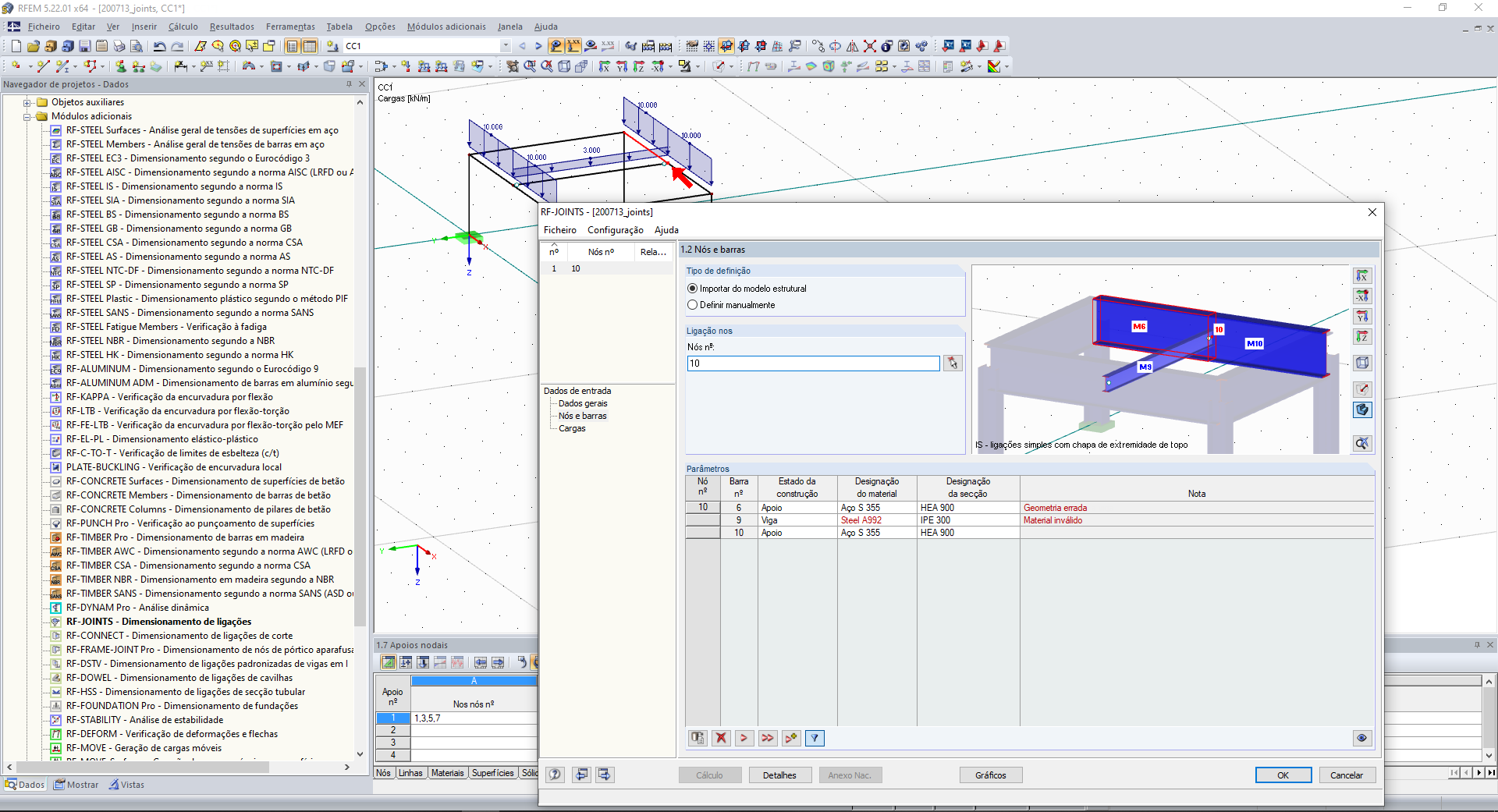Click the '1,3,5,7' cell in Apoios nodais table

(474, 718)
